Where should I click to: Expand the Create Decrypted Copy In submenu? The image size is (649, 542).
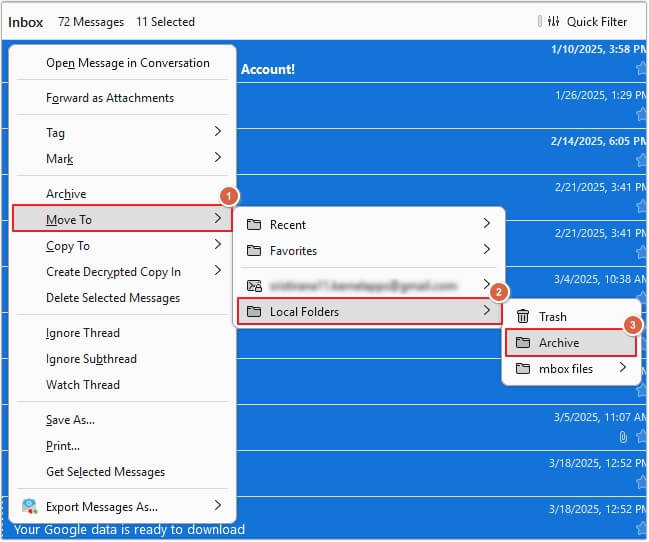click(217, 272)
